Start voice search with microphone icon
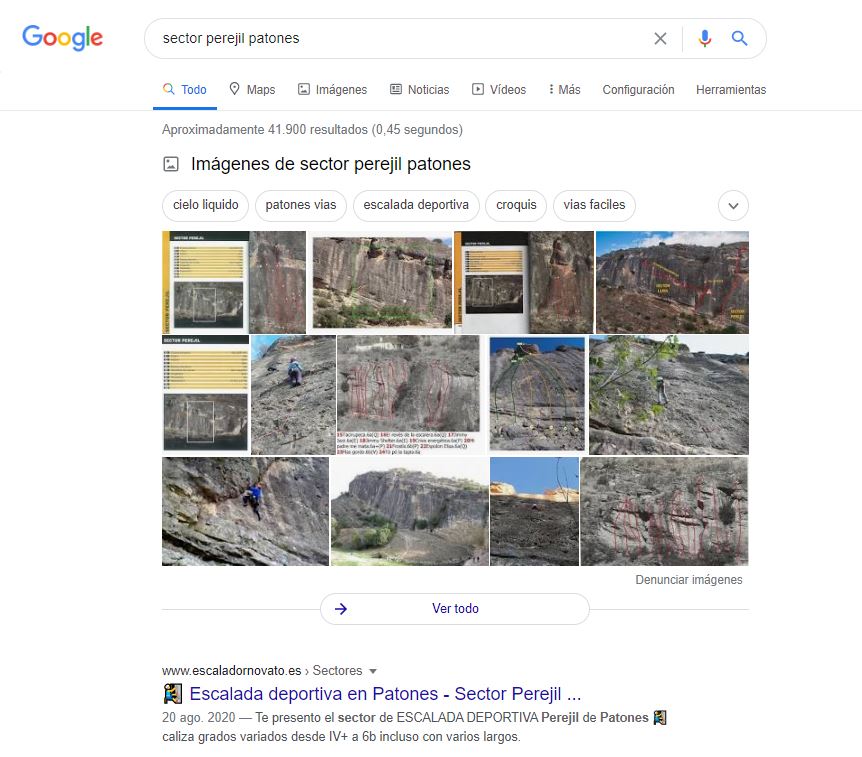This screenshot has width=862, height=757. coord(705,38)
